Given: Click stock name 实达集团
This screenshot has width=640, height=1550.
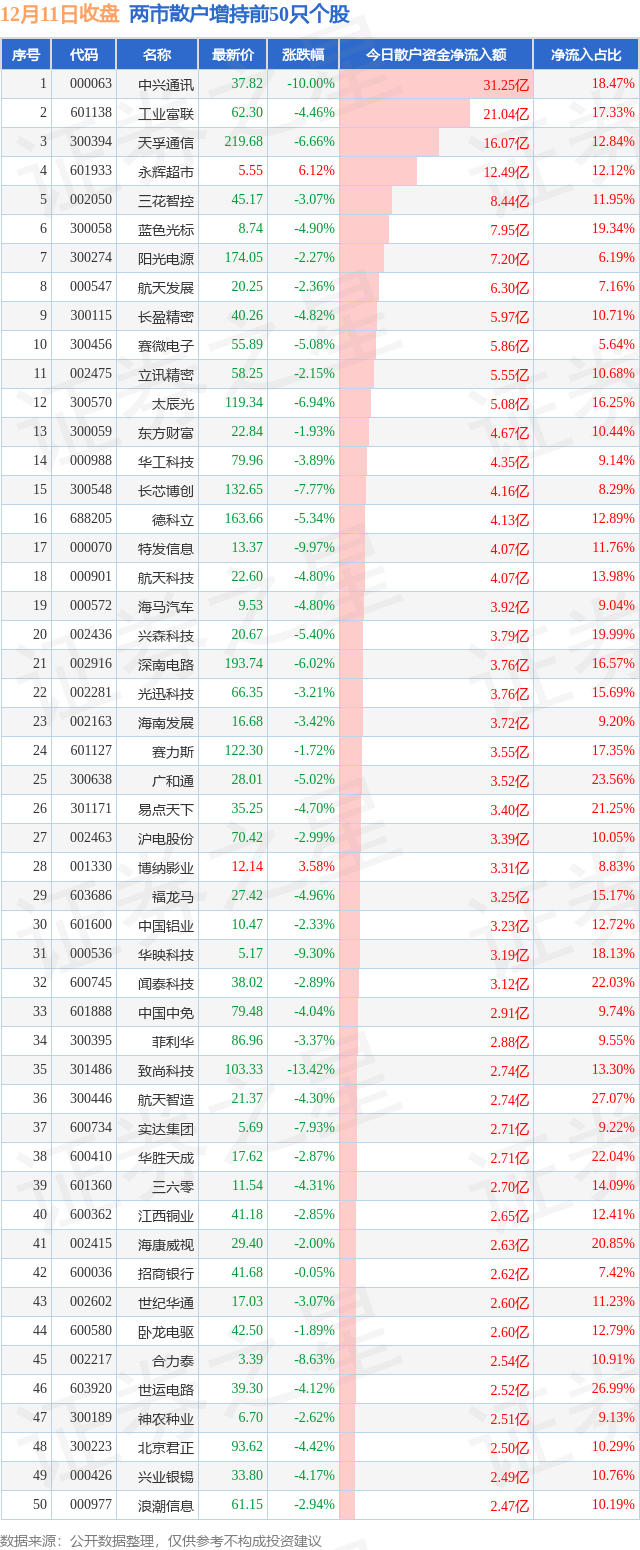Looking at the screenshot, I should click(166, 1128).
